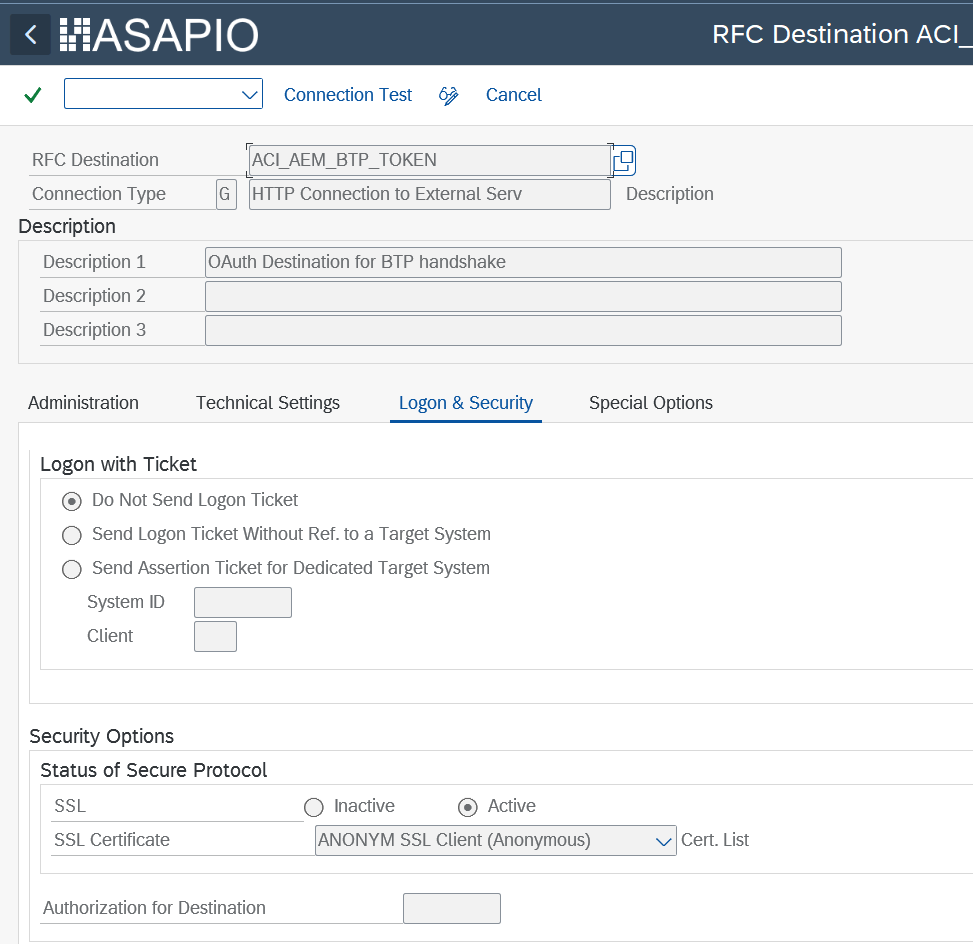Click the Connection Type G field
The image size is (973, 944).
pyautogui.click(x=226, y=194)
